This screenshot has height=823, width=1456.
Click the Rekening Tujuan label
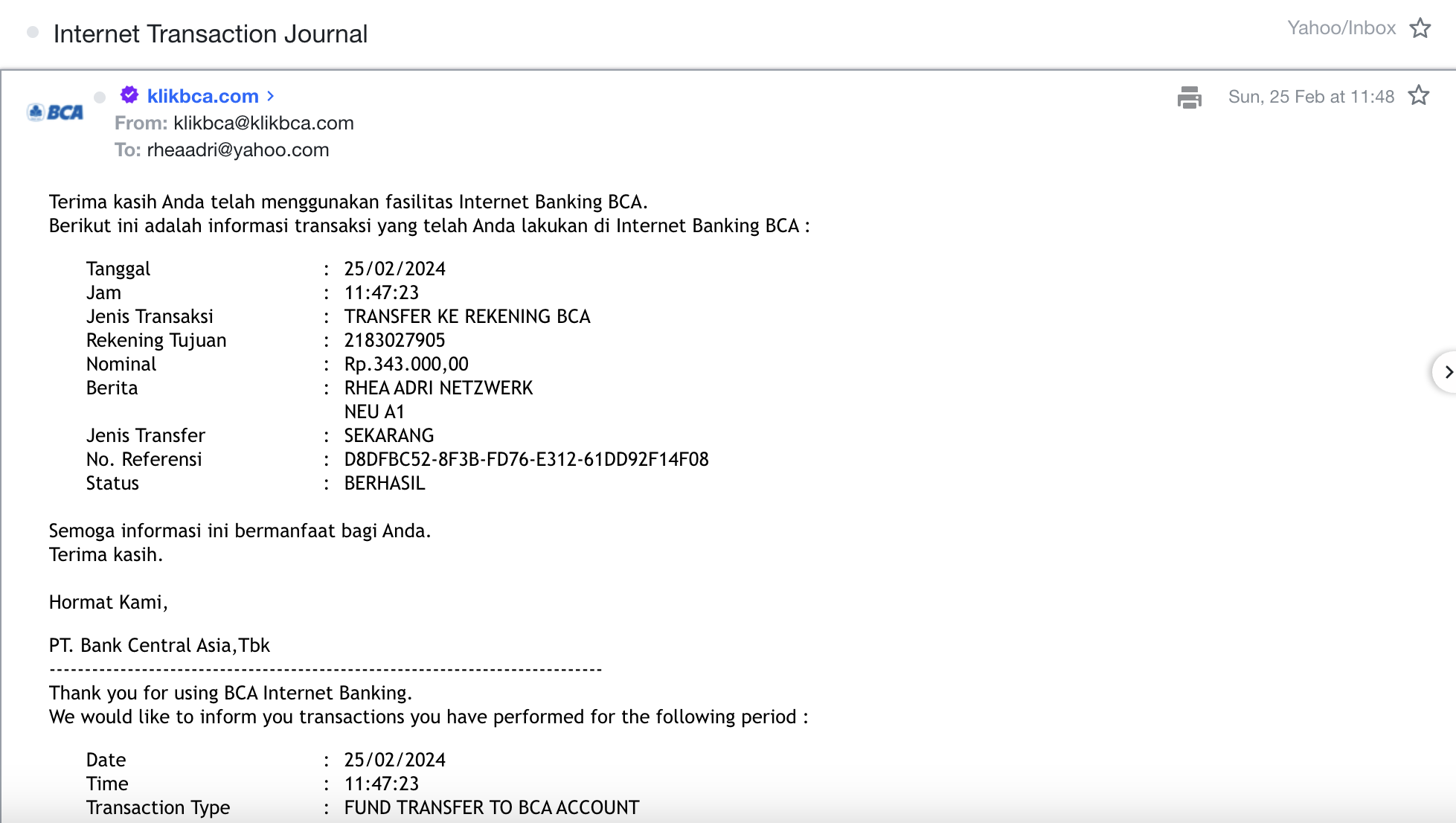(x=156, y=340)
